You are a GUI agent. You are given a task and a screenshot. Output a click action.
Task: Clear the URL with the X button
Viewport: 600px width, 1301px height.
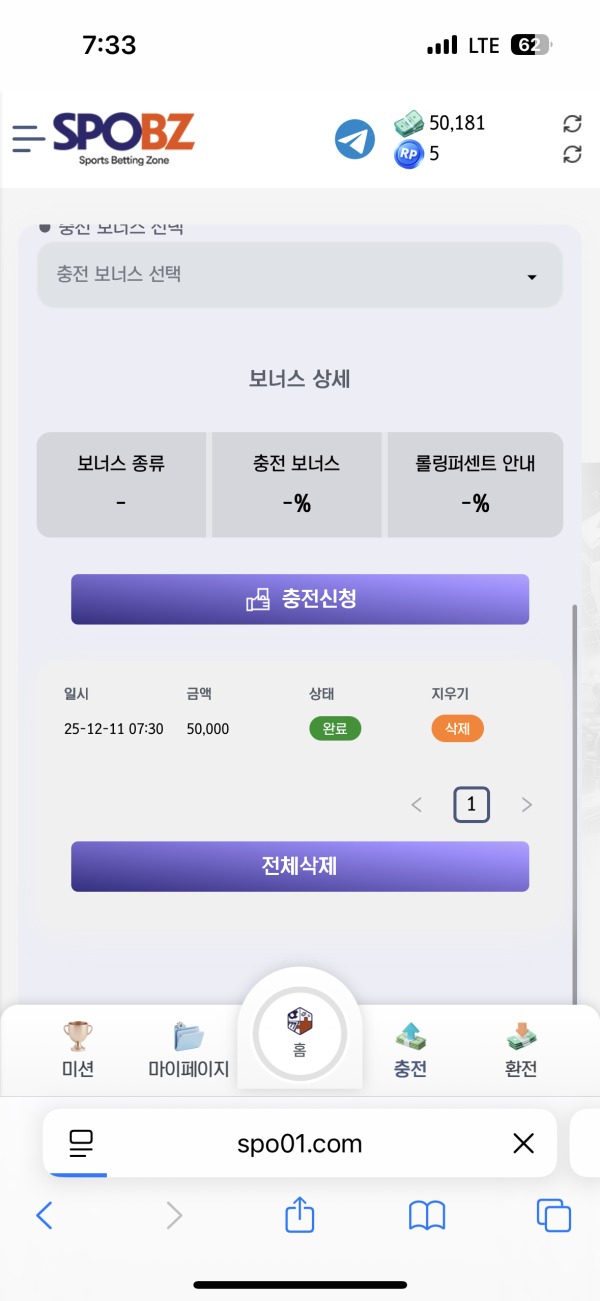(523, 1143)
